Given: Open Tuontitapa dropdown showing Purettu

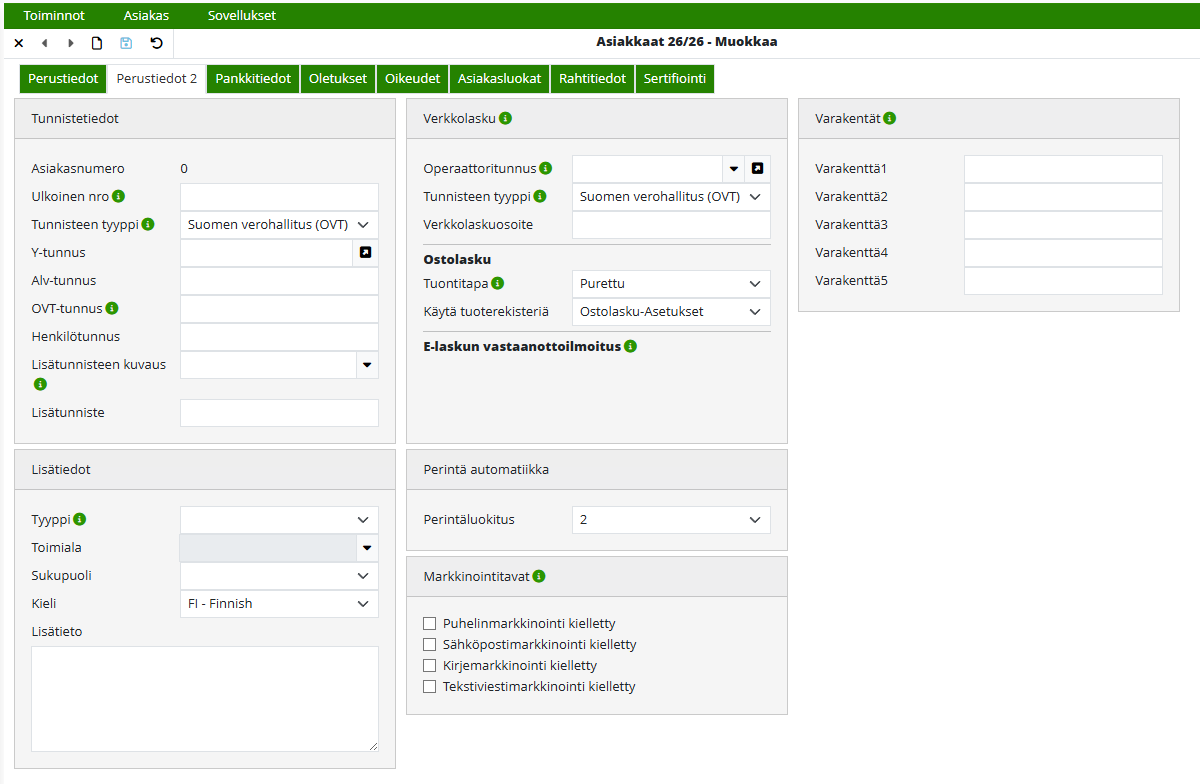Looking at the screenshot, I should (671, 284).
